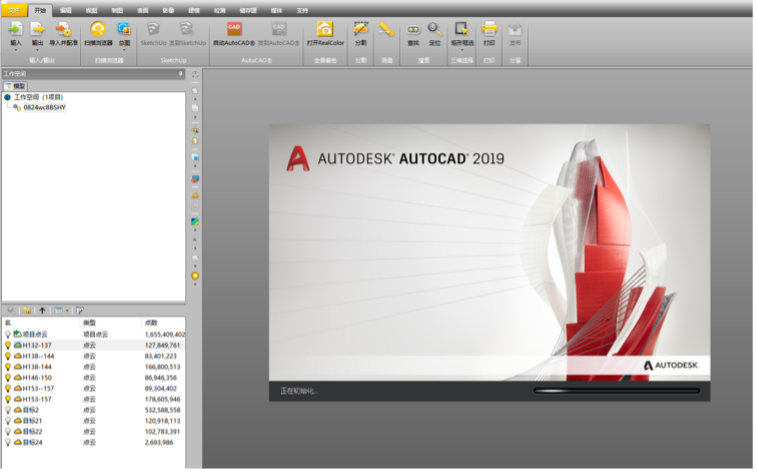Expand the 输入 dropdown arrow
The height and width of the screenshot is (473, 757).
point(16,50)
